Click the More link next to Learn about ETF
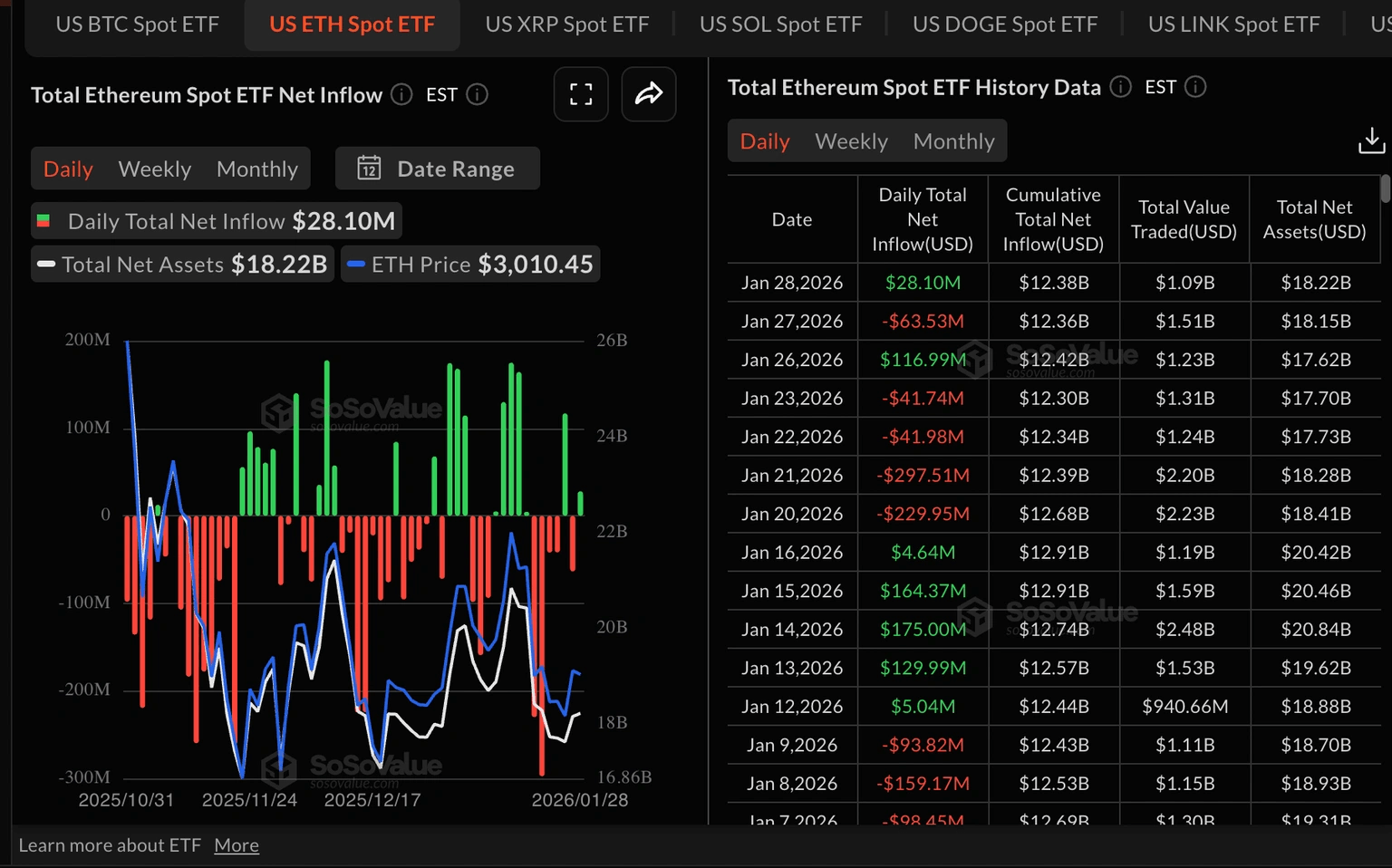The width and height of the screenshot is (1392, 868). [x=237, y=844]
